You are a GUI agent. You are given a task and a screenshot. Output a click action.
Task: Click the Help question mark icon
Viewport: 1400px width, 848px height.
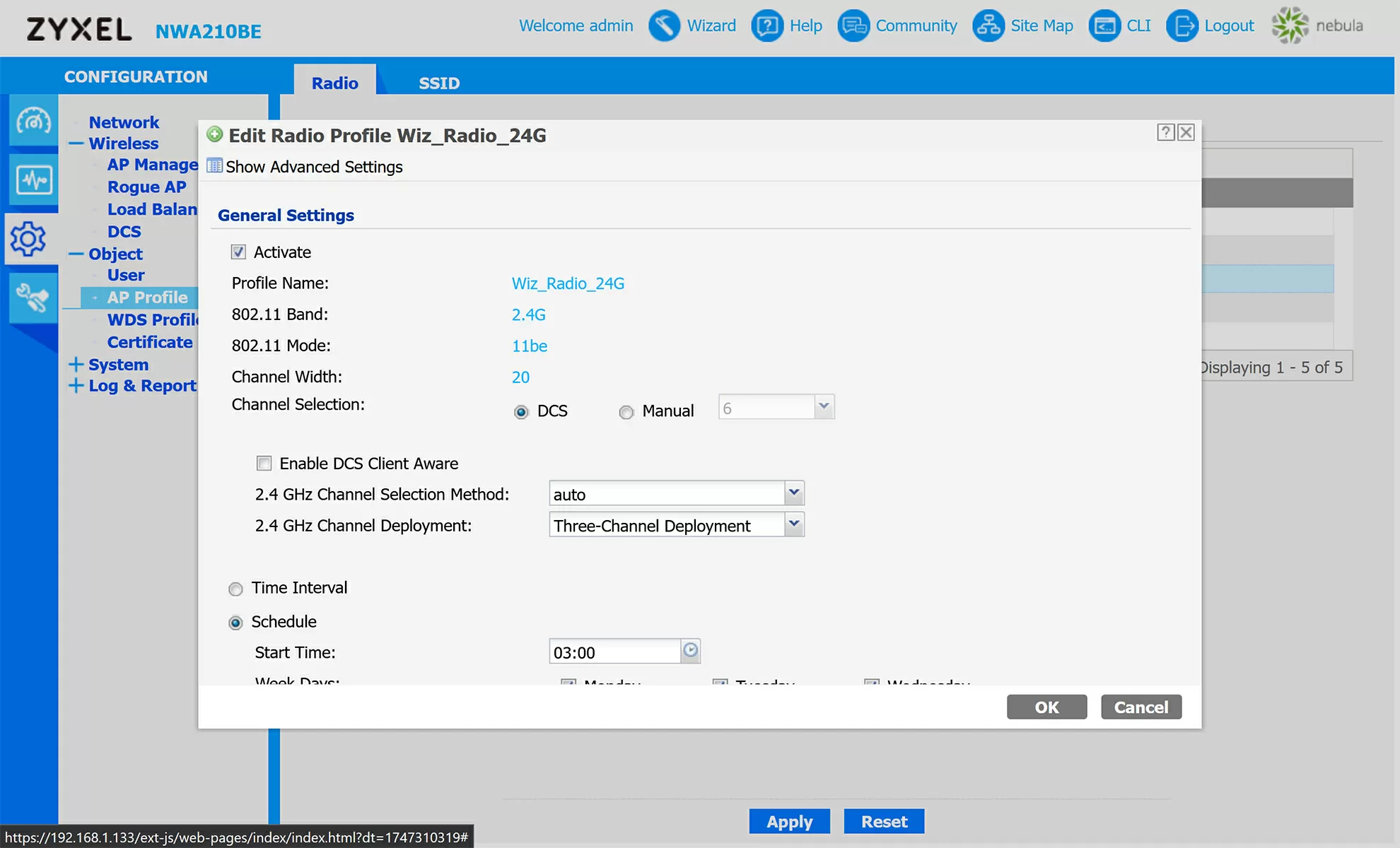[x=767, y=26]
